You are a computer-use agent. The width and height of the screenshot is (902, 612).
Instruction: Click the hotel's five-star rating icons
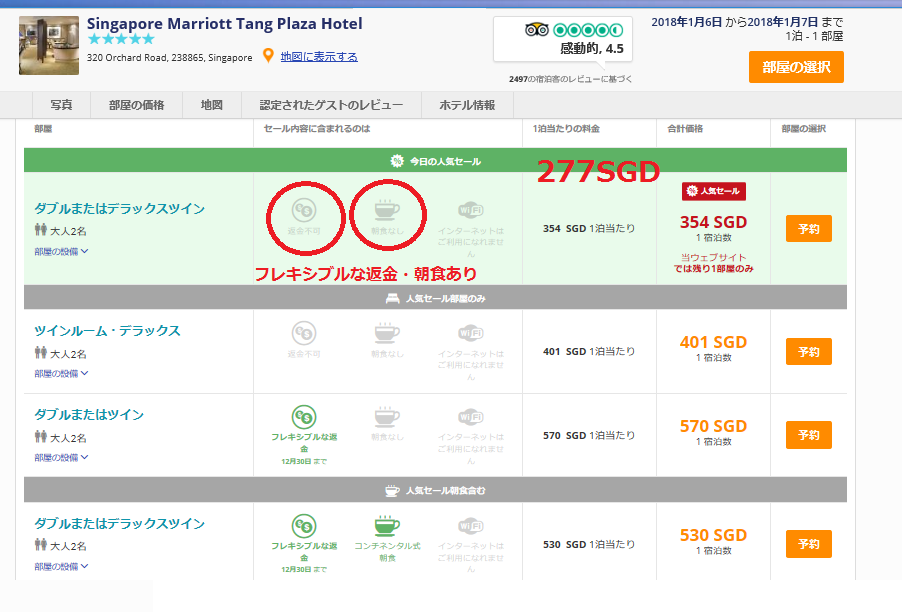coord(121,39)
